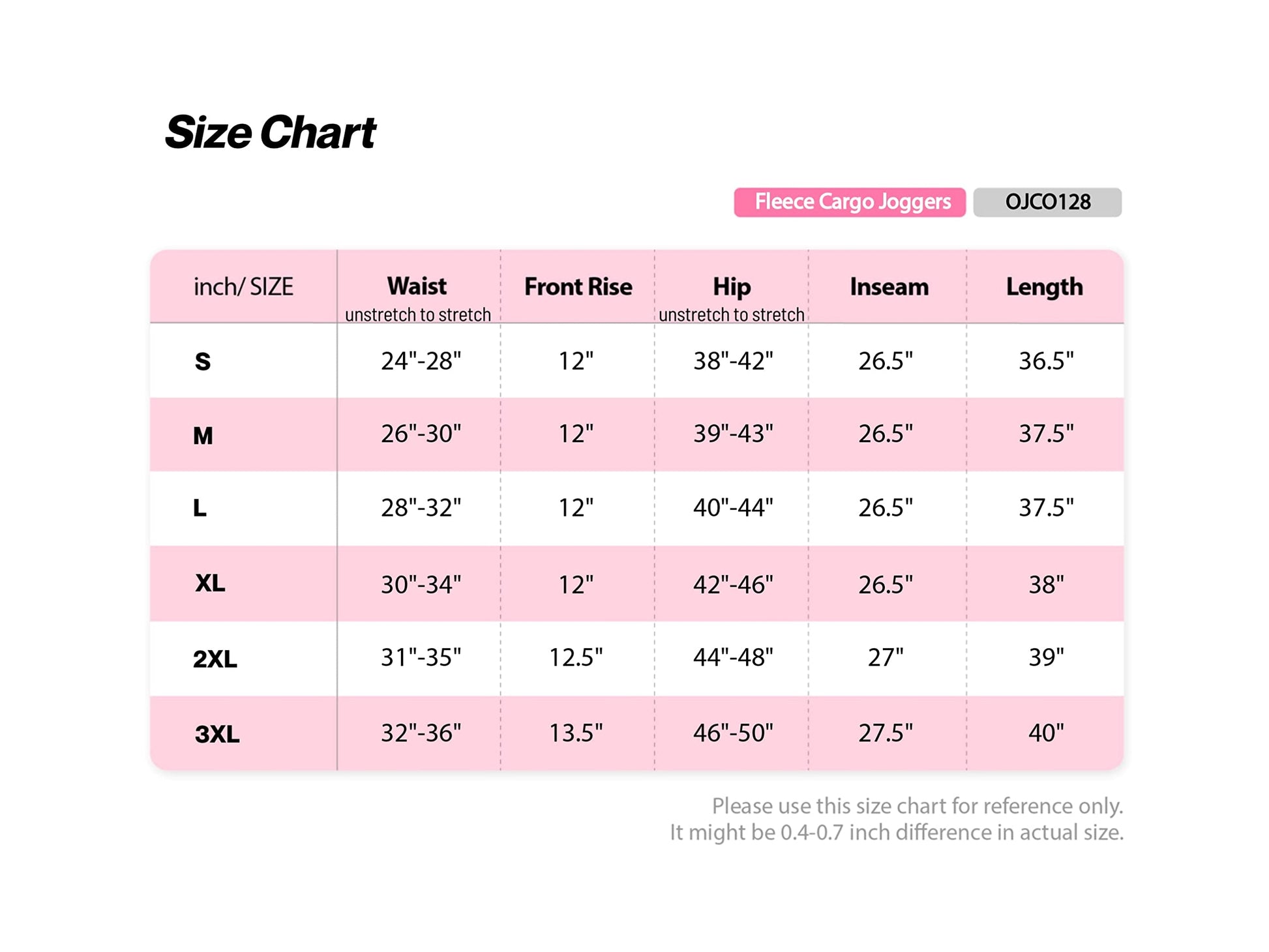Viewport: 1269px width, 952px height.
Task: Click the Inseam column header
Action: 888,287
